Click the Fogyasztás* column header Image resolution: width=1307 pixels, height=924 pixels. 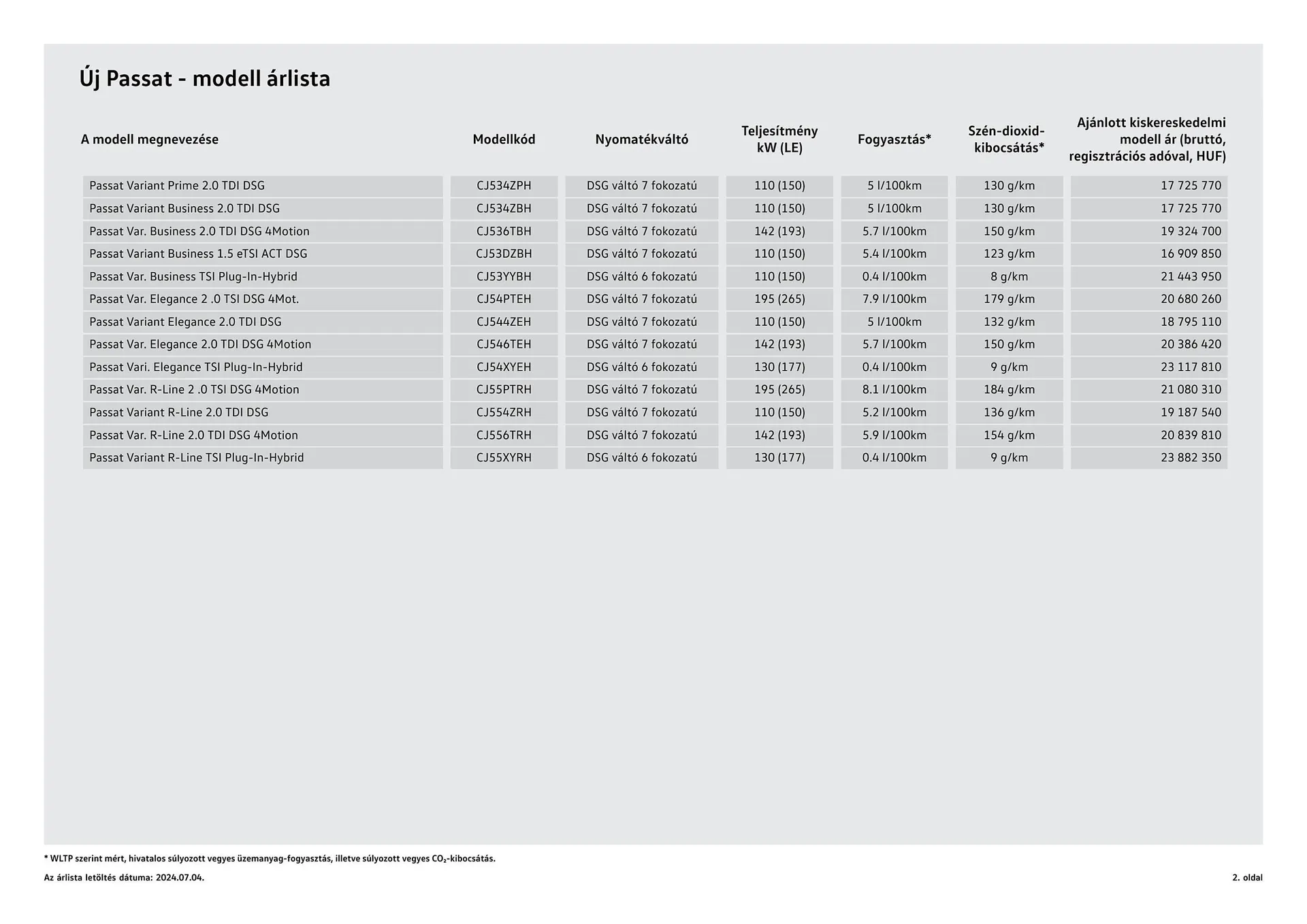point(894,139)
